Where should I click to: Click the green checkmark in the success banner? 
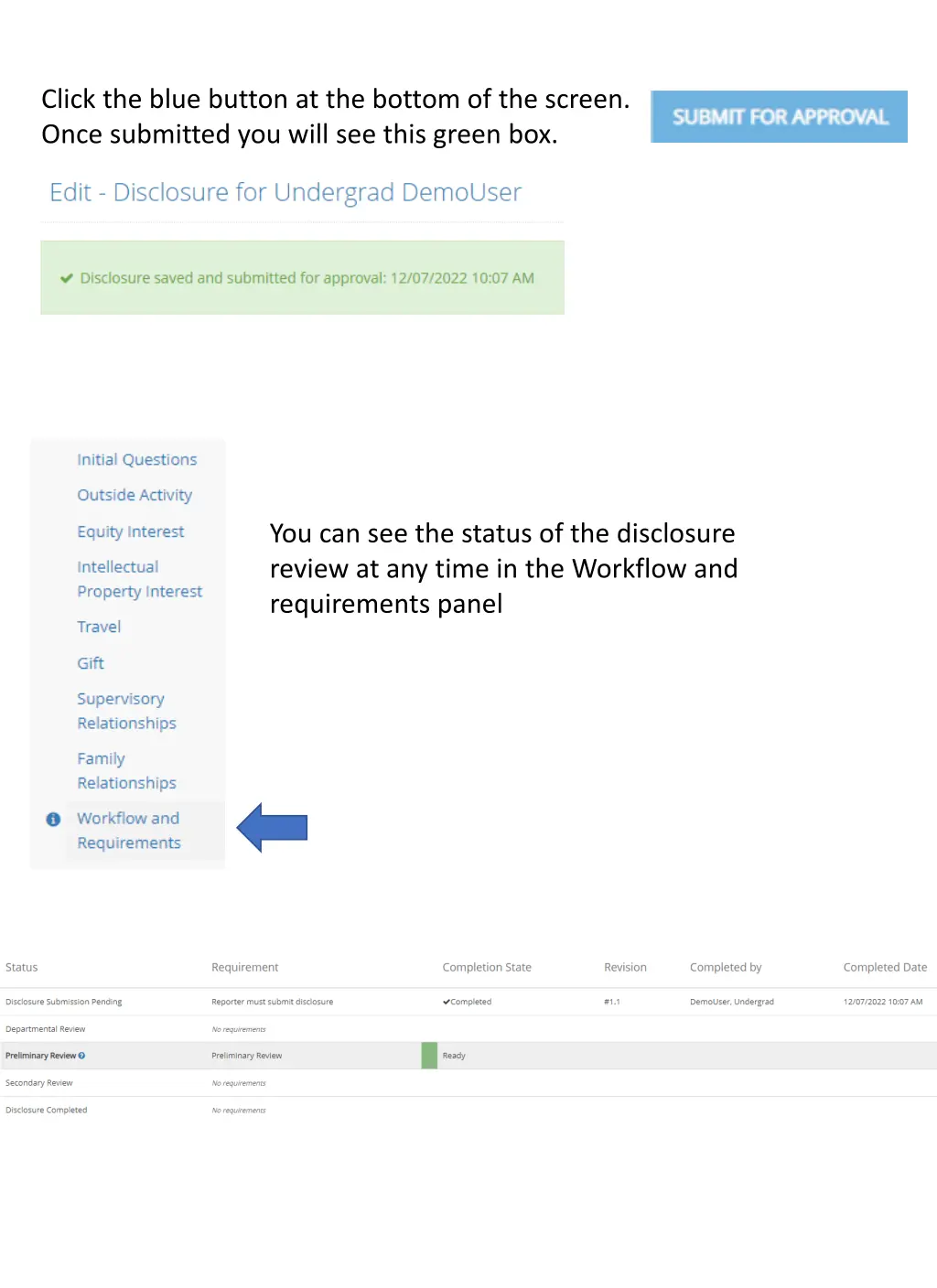point(67,278)
